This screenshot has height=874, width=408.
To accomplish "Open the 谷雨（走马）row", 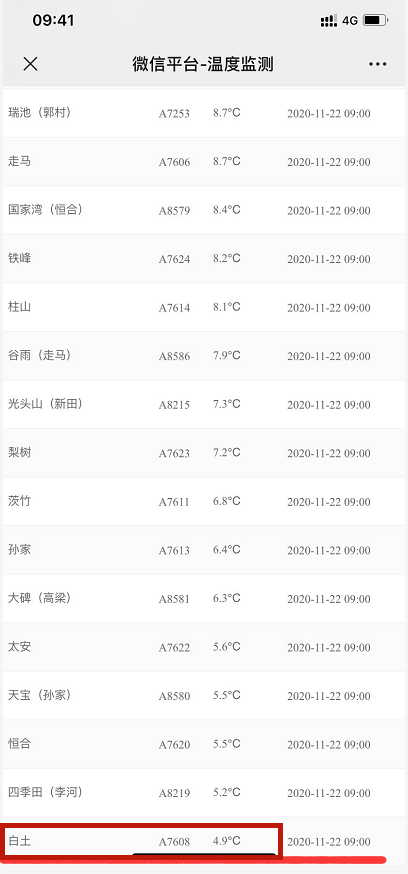I will pyautogui.click(x=204, y=356).
